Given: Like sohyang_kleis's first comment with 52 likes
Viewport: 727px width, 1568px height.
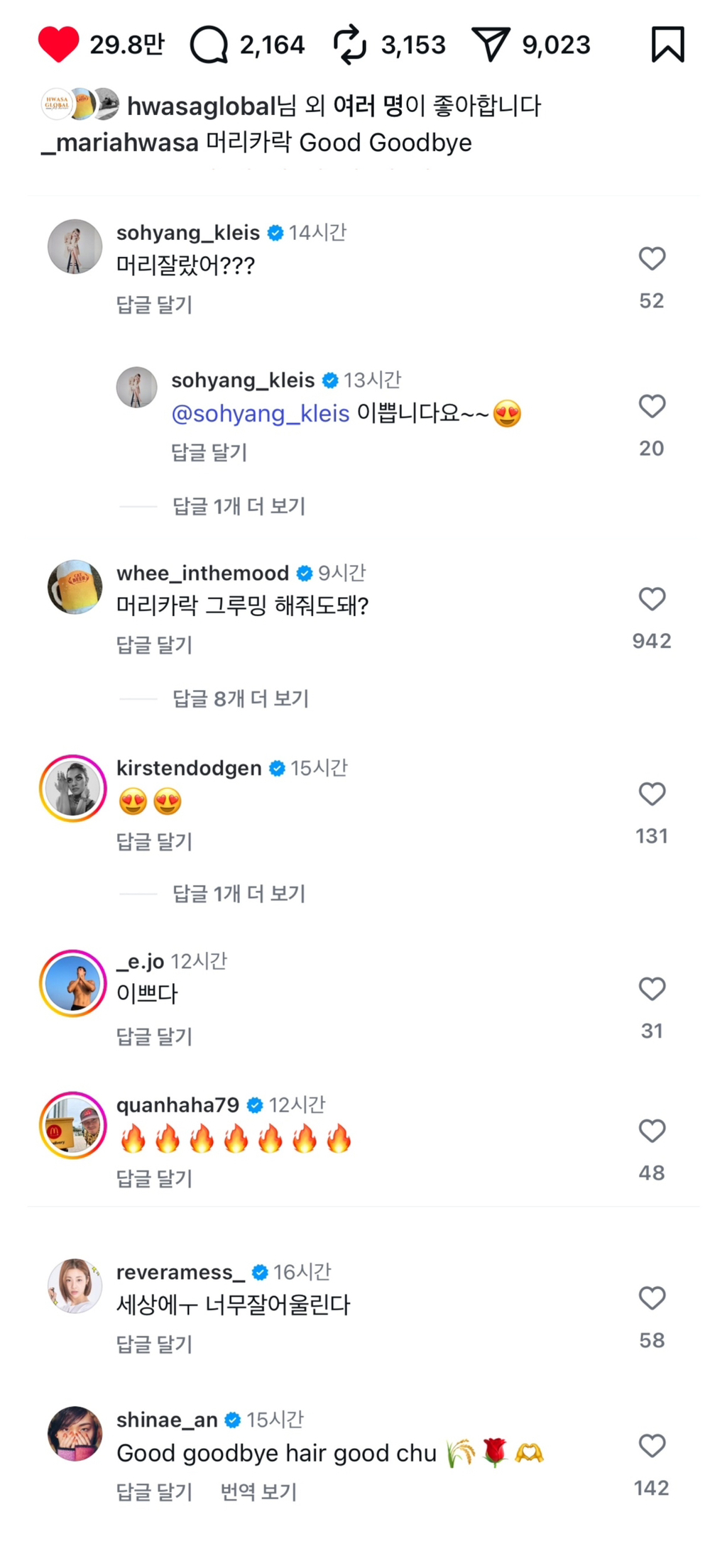Looking at the screenshot, I should pos(652,258).
